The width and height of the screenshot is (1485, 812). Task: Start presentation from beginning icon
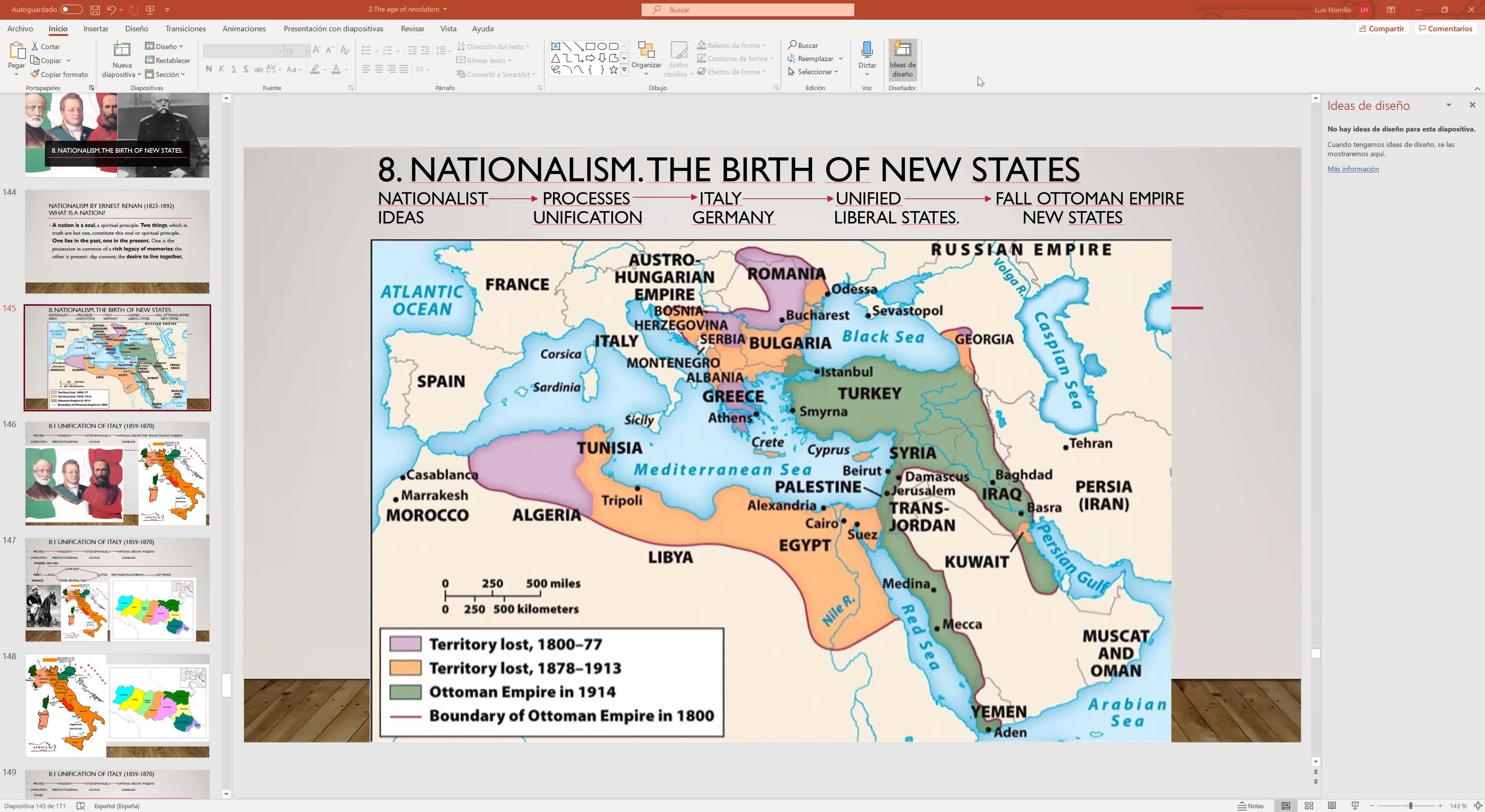[x=150, y=10]
